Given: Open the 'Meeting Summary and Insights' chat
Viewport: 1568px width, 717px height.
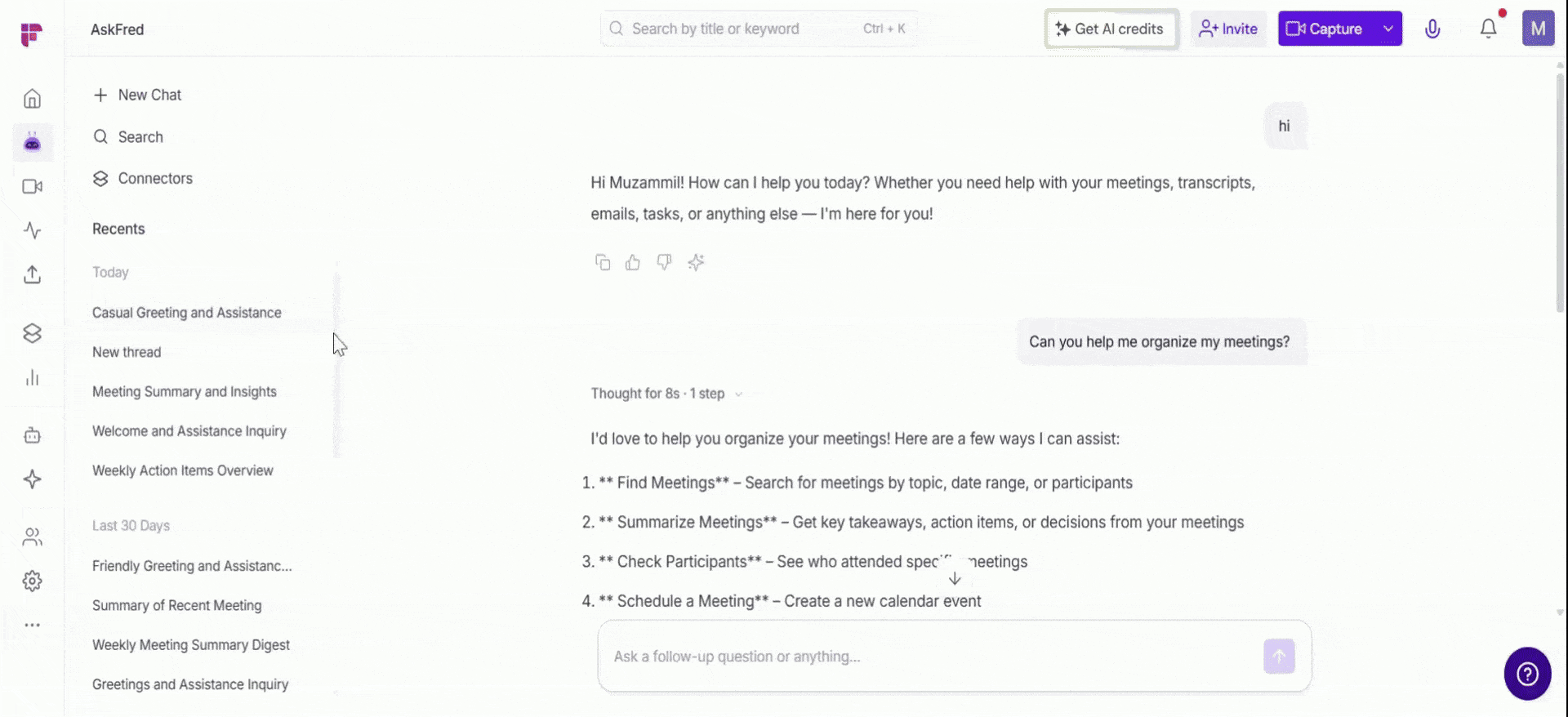Looking at the screenshot, I should click(185, 392).
